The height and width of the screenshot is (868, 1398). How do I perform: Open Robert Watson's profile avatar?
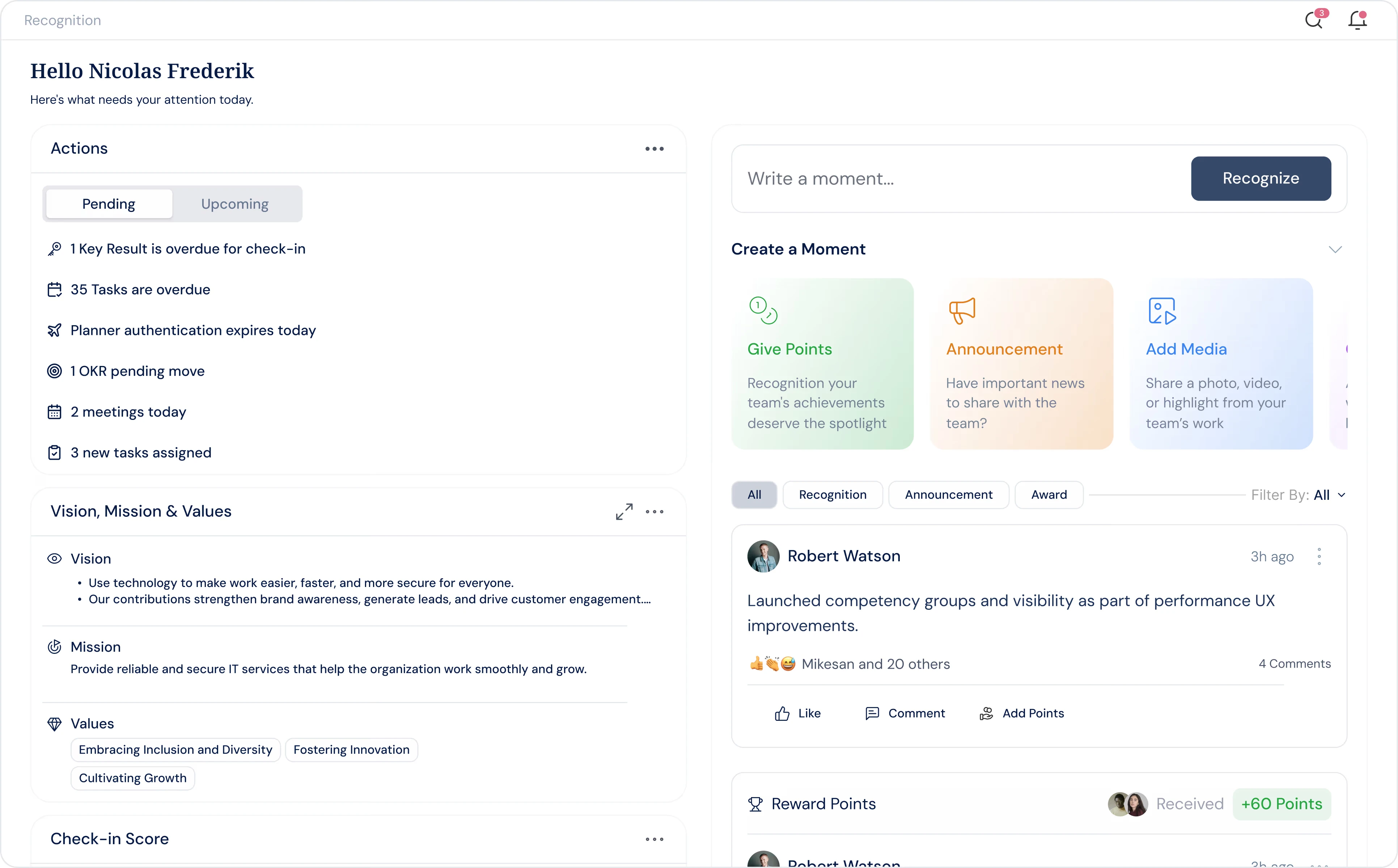pos(764,556)
